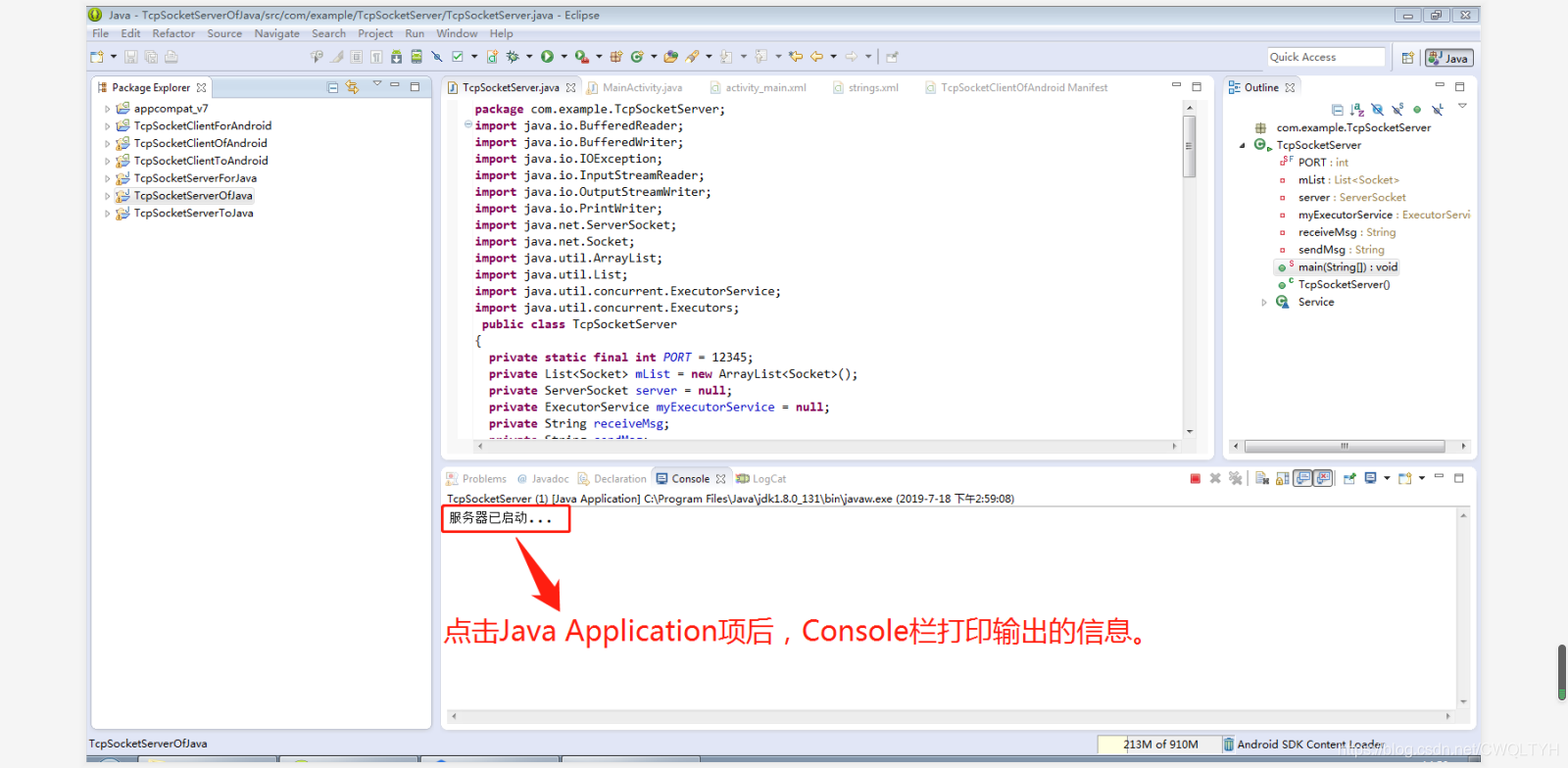Expand the TcpSocketClientForAndroid project arrow
The image size is (1568, 768).
[107, 126]
